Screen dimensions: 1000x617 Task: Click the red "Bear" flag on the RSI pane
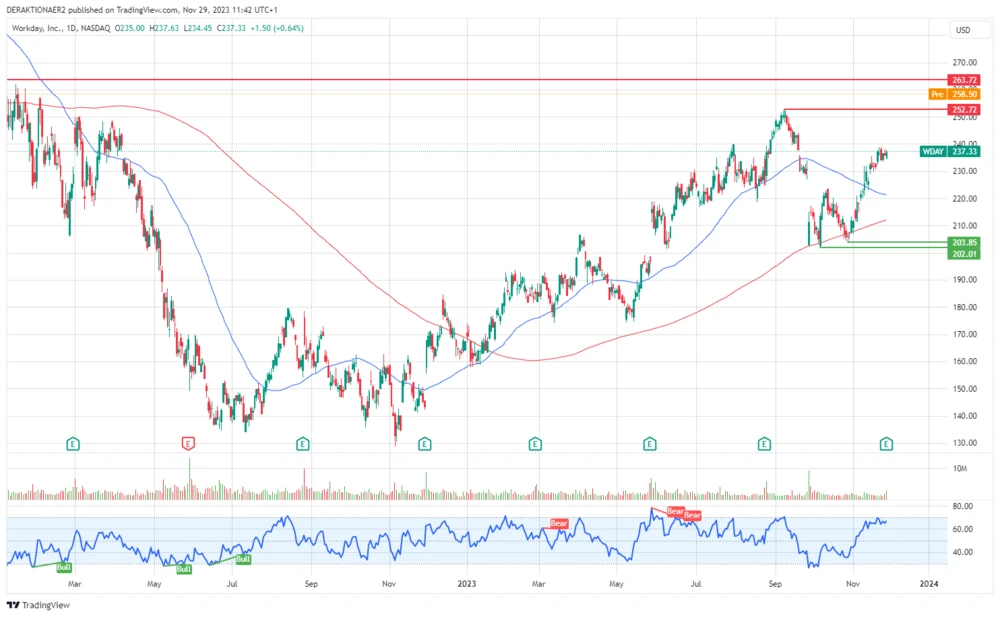point(559,523)
